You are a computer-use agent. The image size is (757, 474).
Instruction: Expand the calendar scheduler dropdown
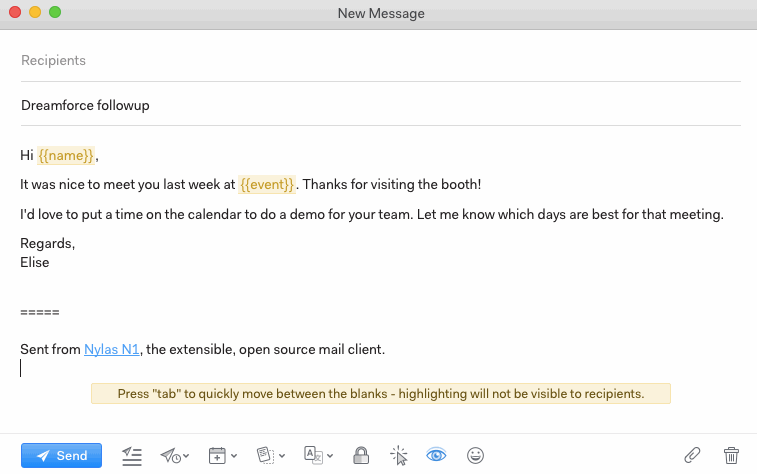222,455
